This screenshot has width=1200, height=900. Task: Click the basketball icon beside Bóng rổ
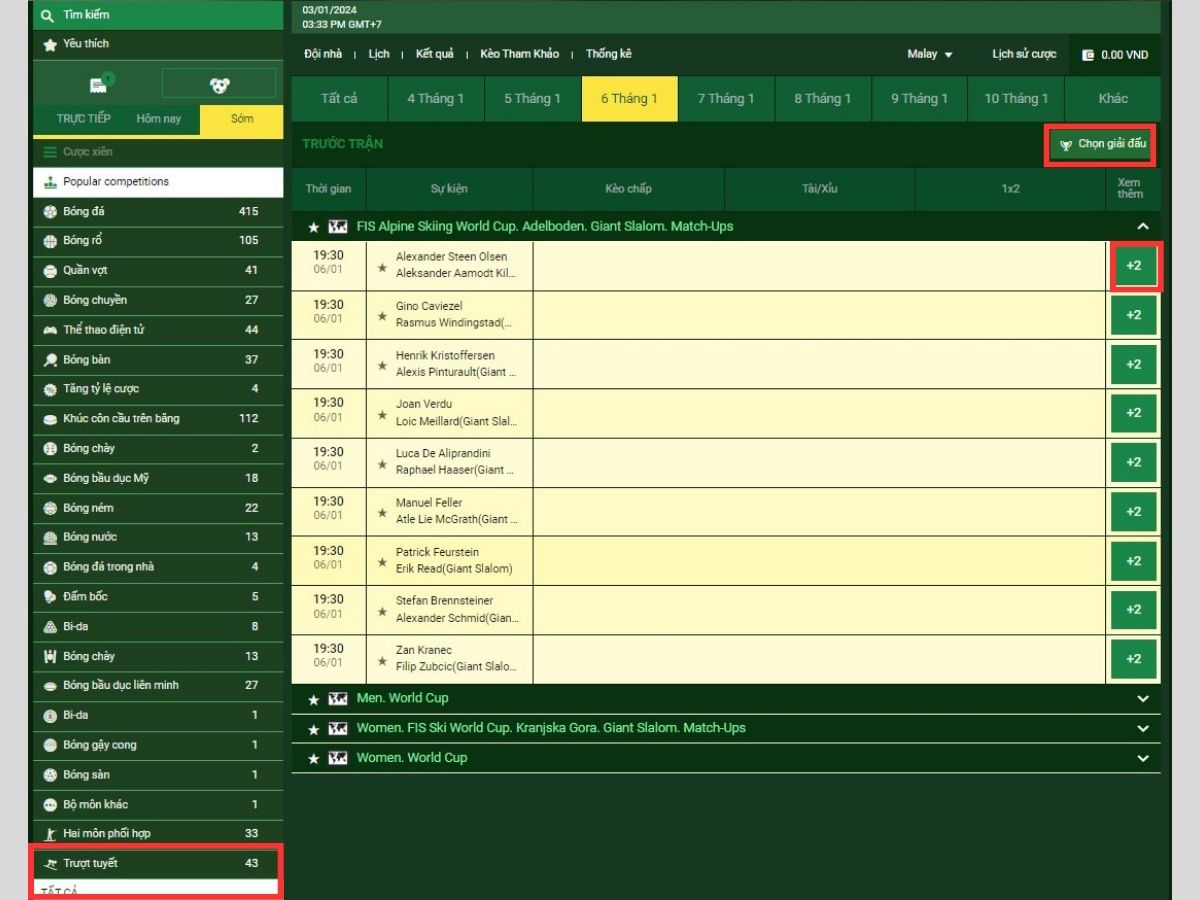point(51,241)
